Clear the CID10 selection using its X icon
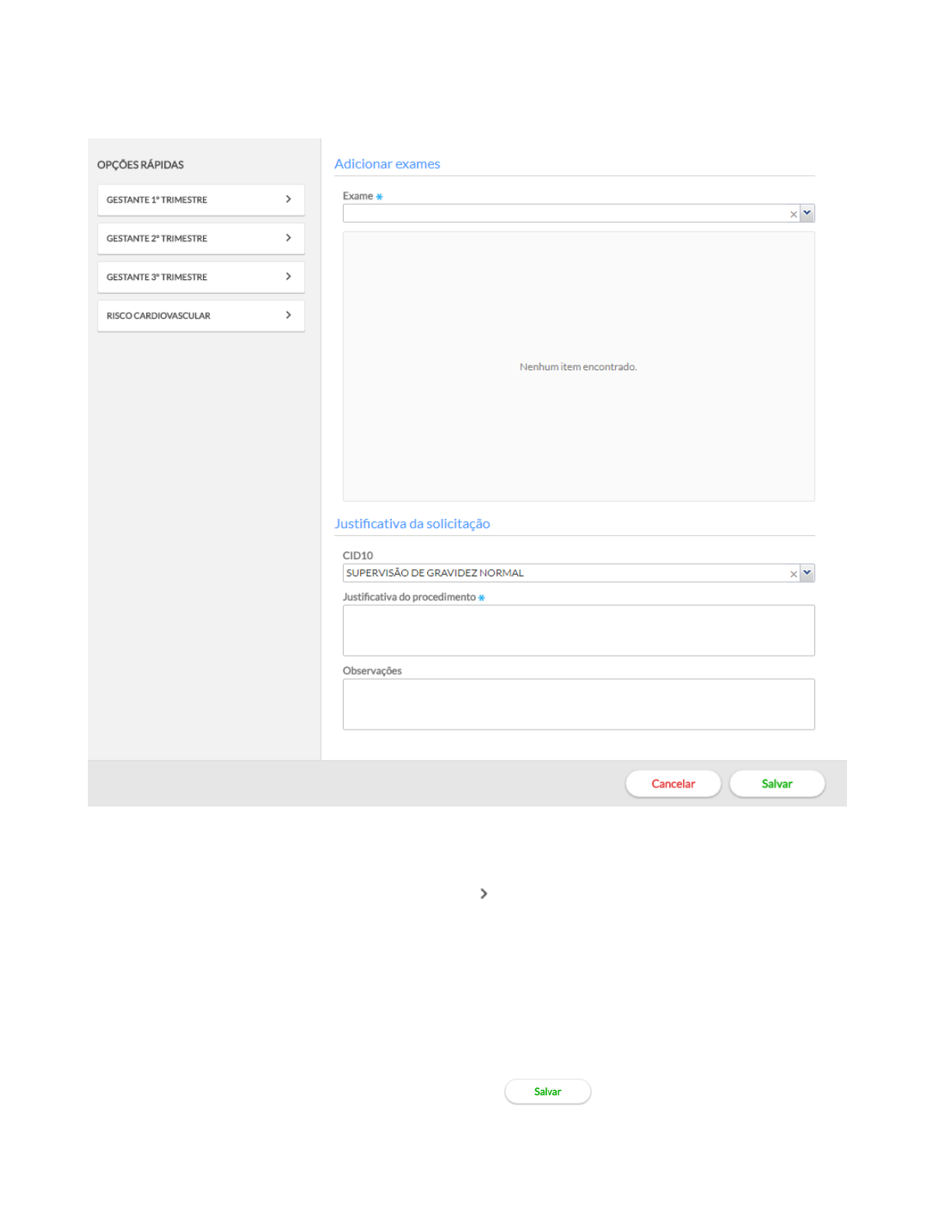 (793, 574)
